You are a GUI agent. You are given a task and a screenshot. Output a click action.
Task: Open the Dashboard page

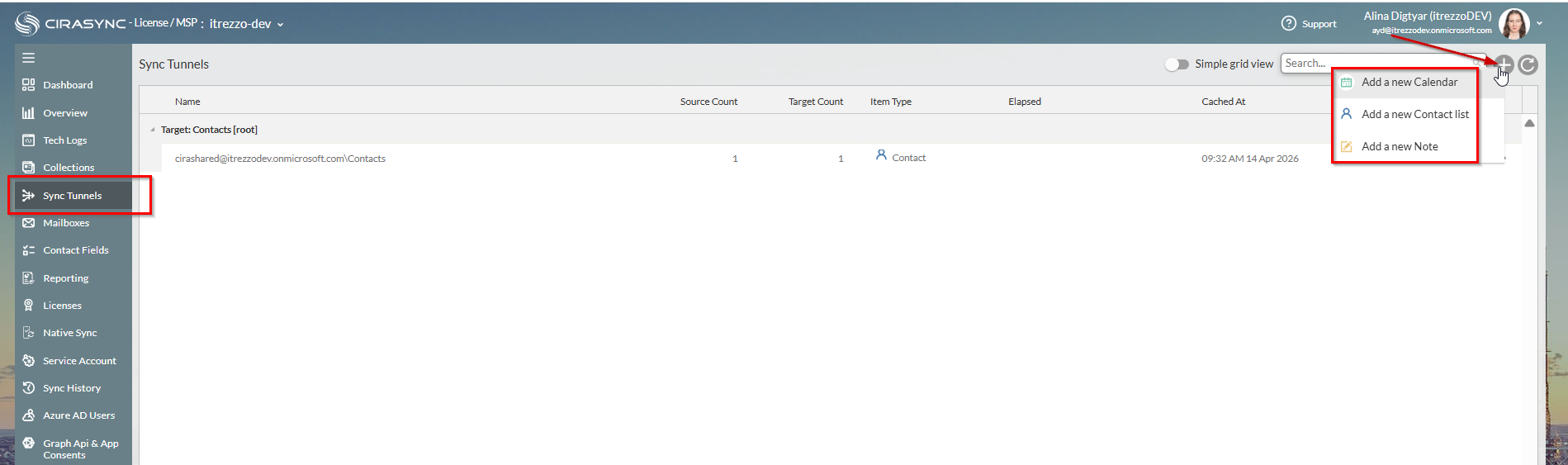pos(68,85)
